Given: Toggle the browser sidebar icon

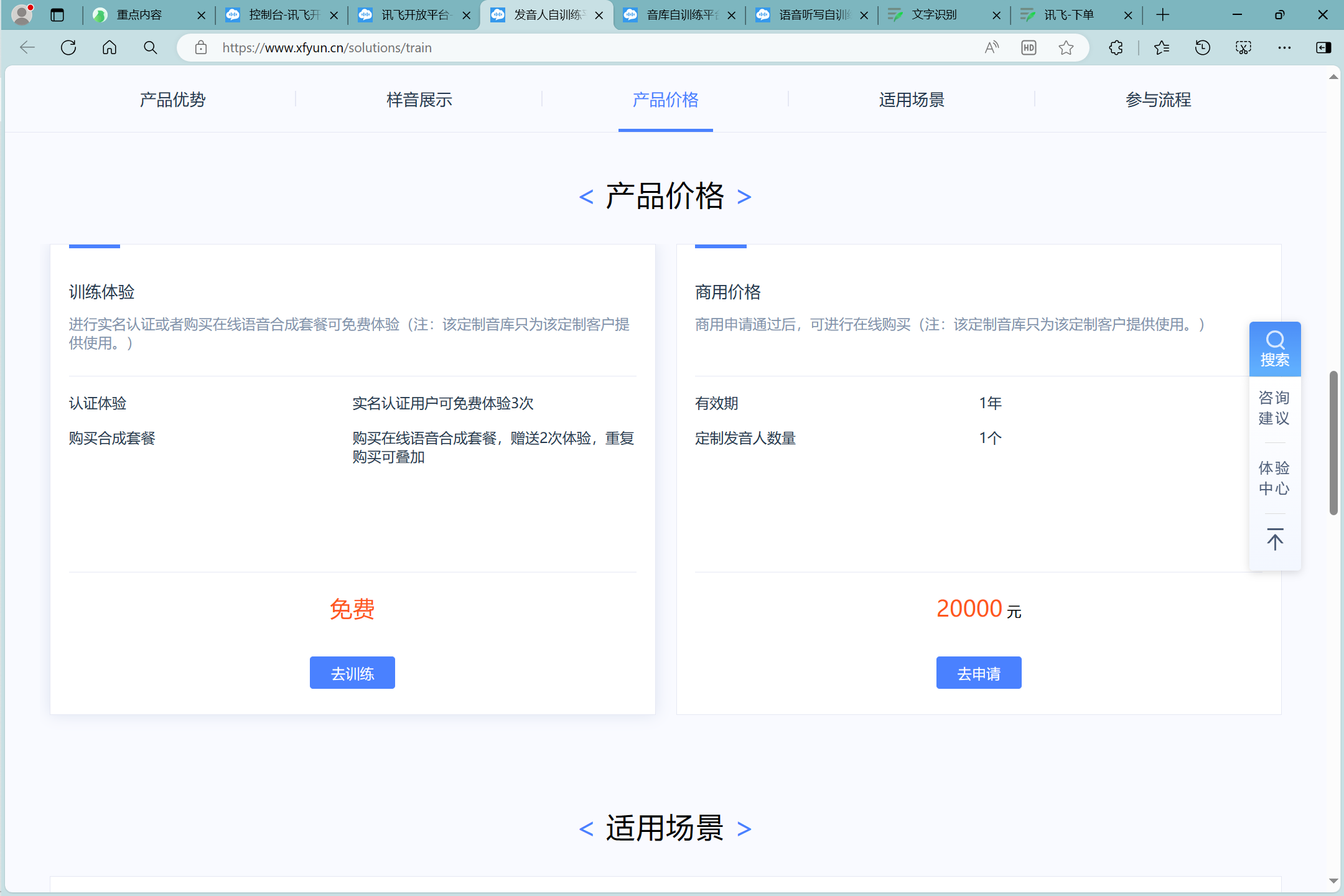Looking at the screenshot, I should [x=1323, y=48].
